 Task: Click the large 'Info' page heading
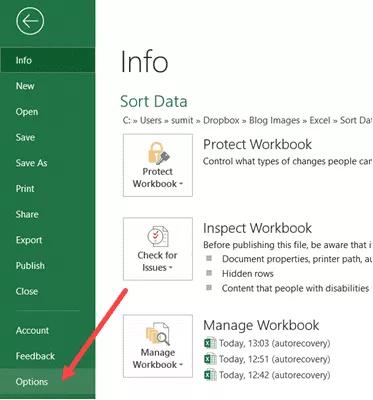pyautogui.click(x=144, y=62)
